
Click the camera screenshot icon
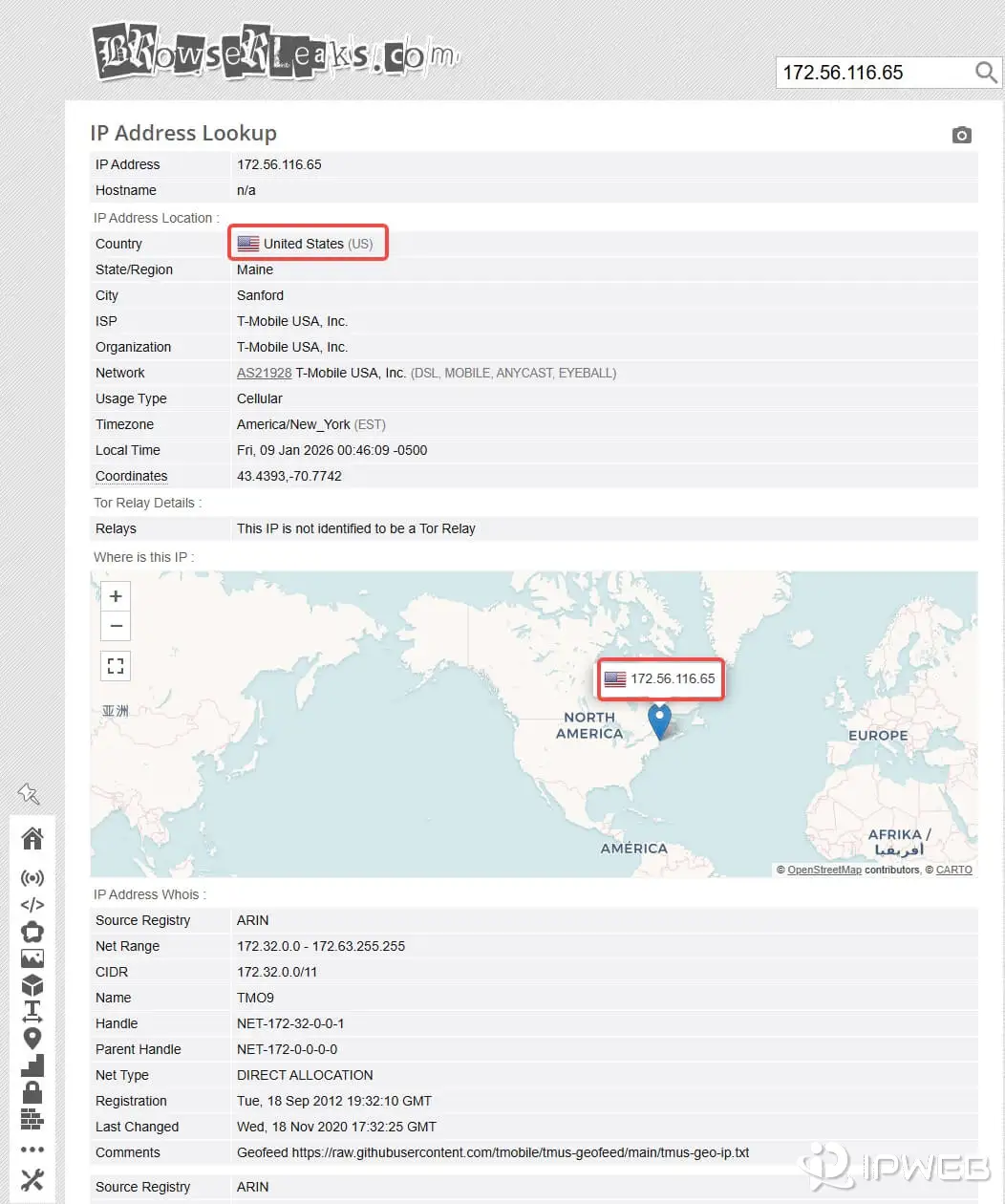(x=962, y=136)
